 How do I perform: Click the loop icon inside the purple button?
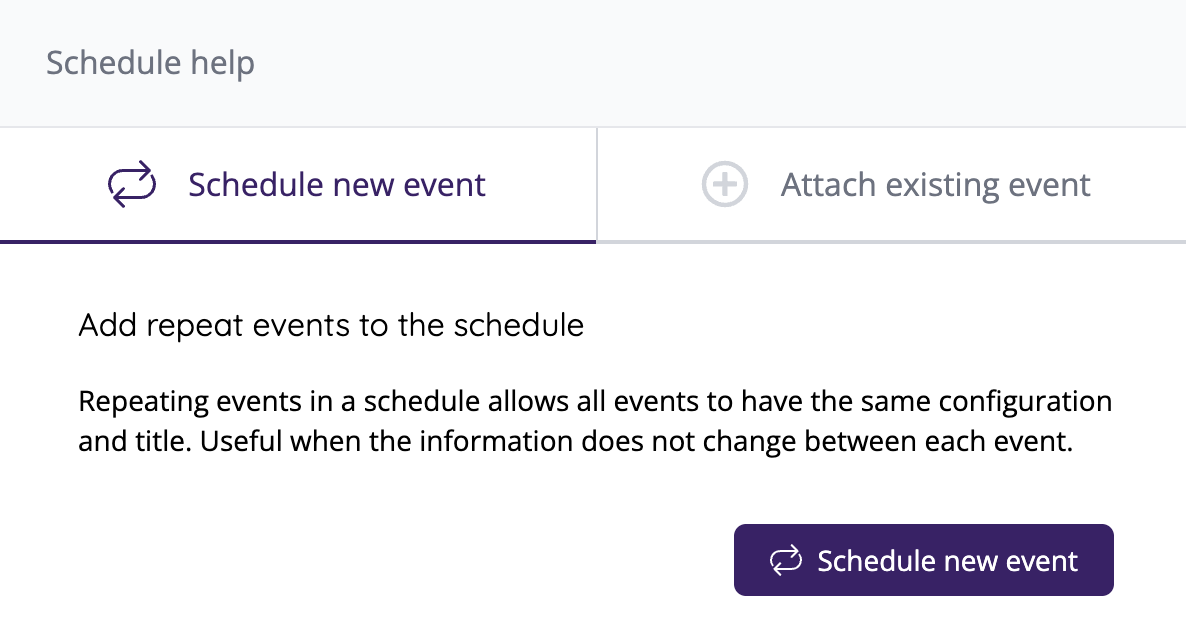786,560
